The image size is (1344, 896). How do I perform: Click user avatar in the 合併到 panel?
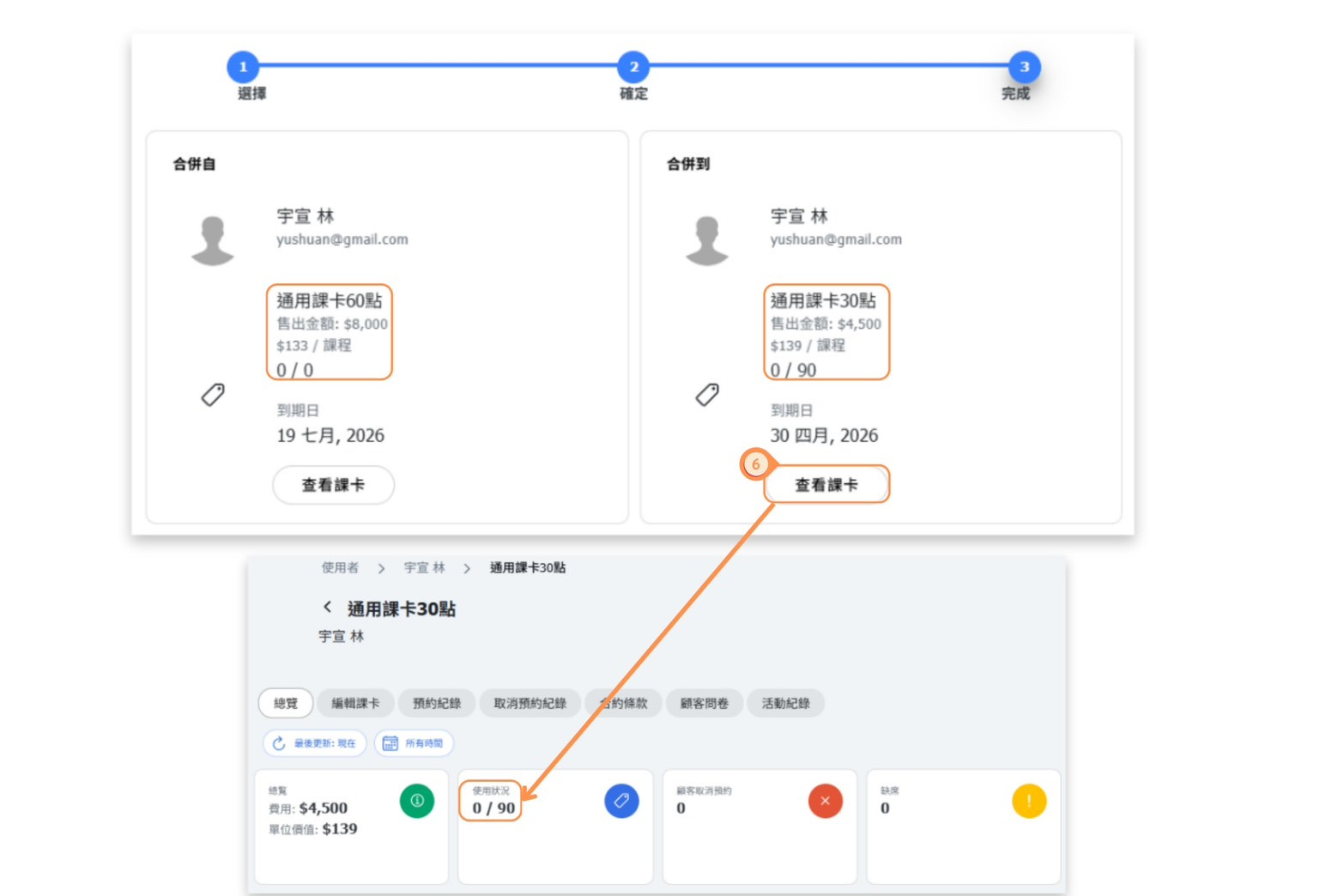tap(707, 240)
